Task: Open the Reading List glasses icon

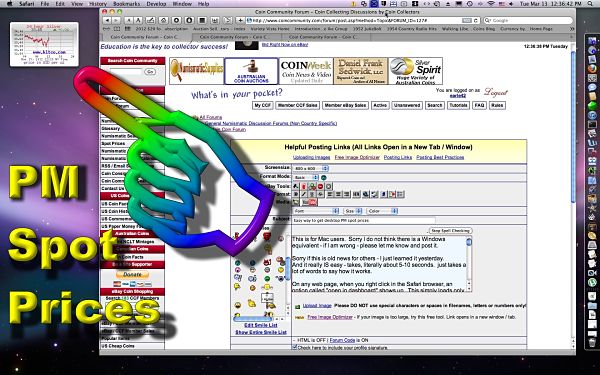Action: coord(106,29)
